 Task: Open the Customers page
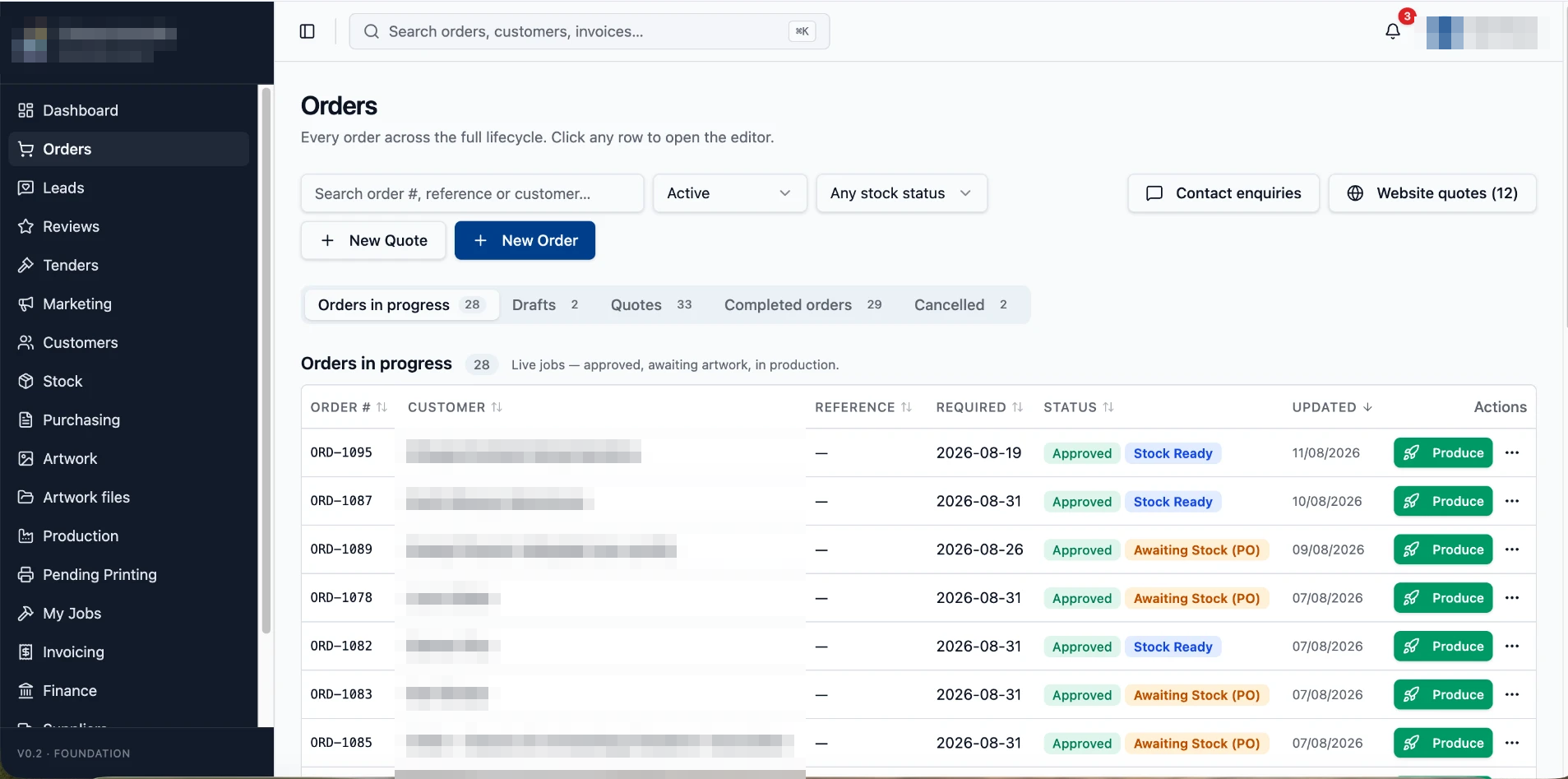(128, 342)
